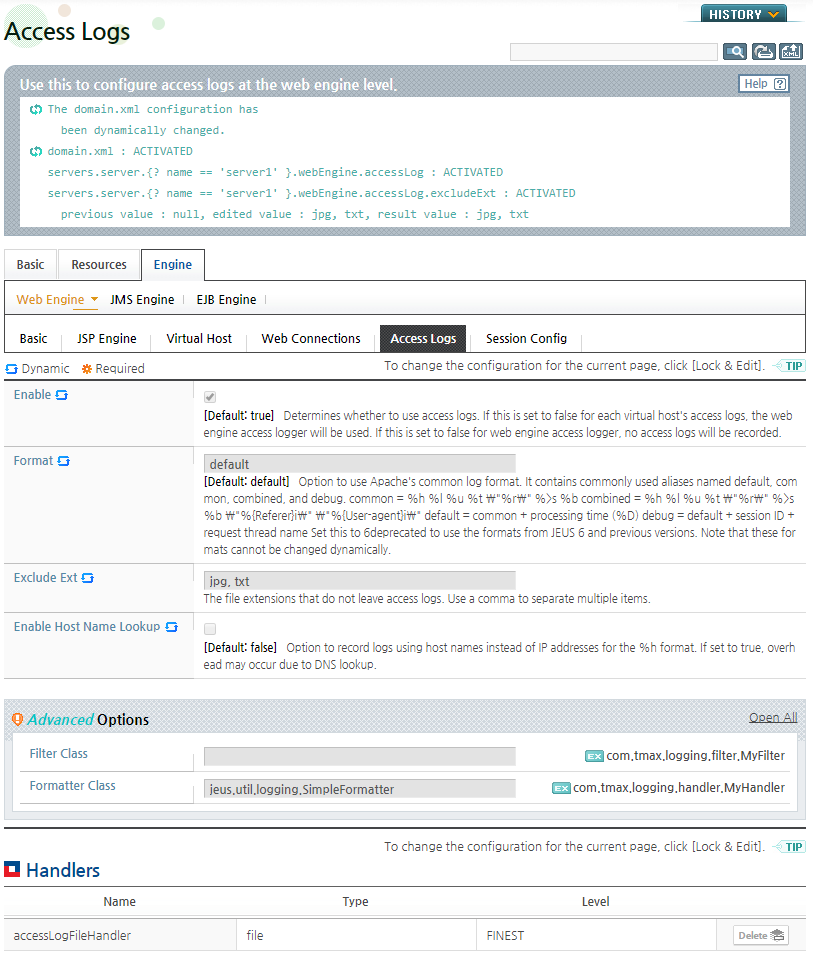Toggle the Enable access logs checkbox
The height and width of the screenshot is (958, 813).
point(210,397)
